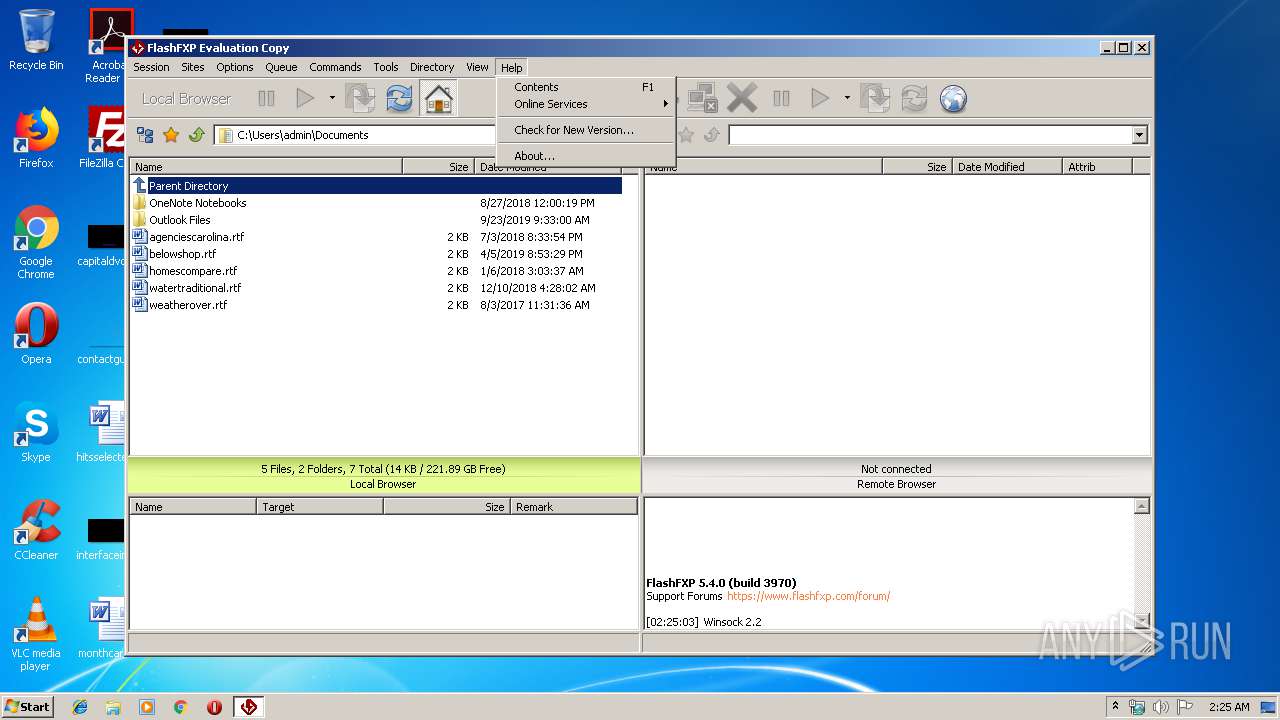The height and width of the screenshot is (720, 1280).
Task: Choose Contents from Help menu
Action: 586,87
